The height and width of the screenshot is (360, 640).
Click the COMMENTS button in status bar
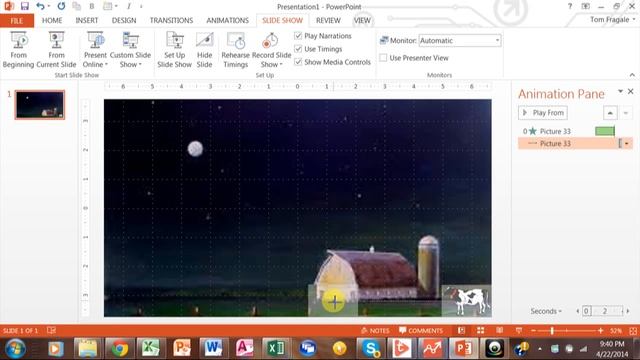(421, 331)
